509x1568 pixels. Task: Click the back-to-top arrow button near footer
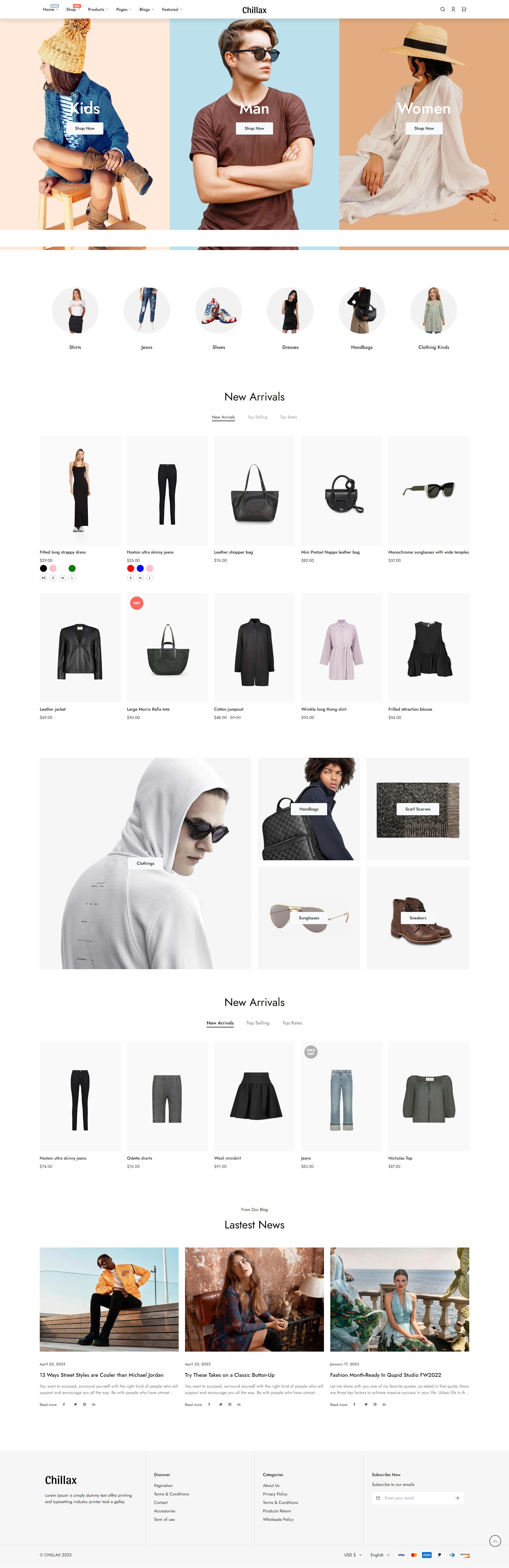[495, 1541]
